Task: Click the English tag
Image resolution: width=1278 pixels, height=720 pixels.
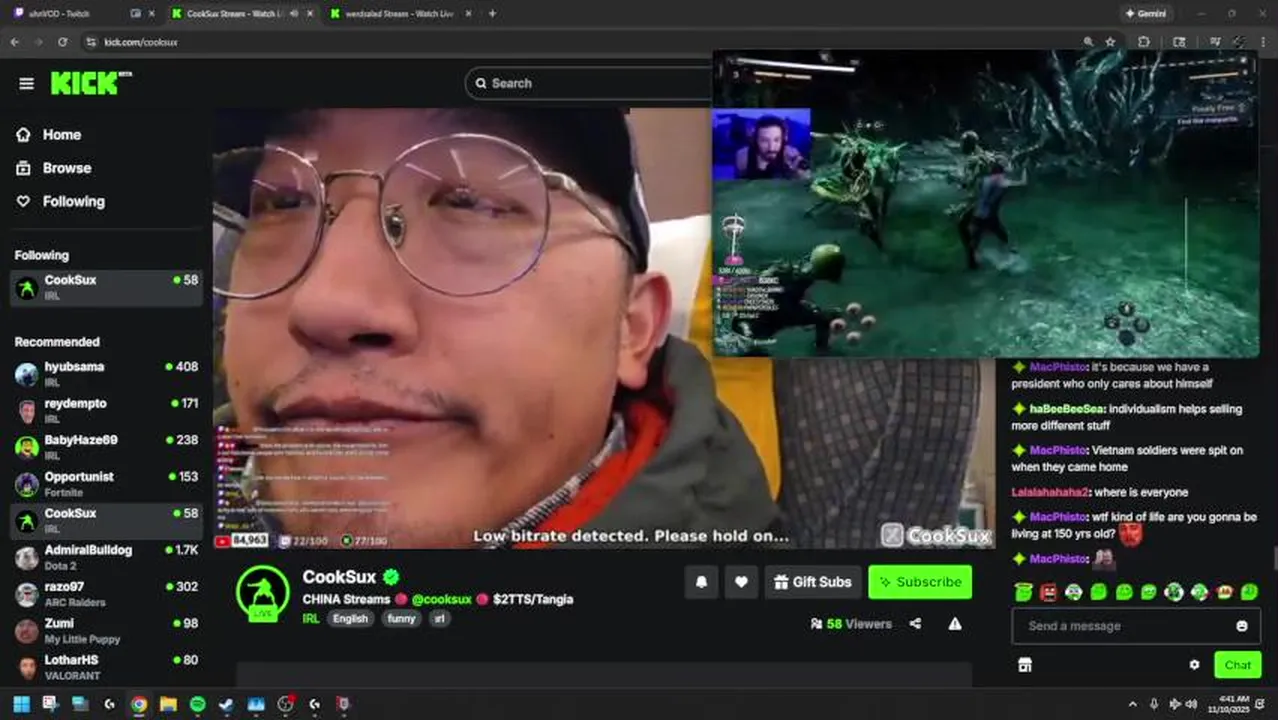Action: 350,619
